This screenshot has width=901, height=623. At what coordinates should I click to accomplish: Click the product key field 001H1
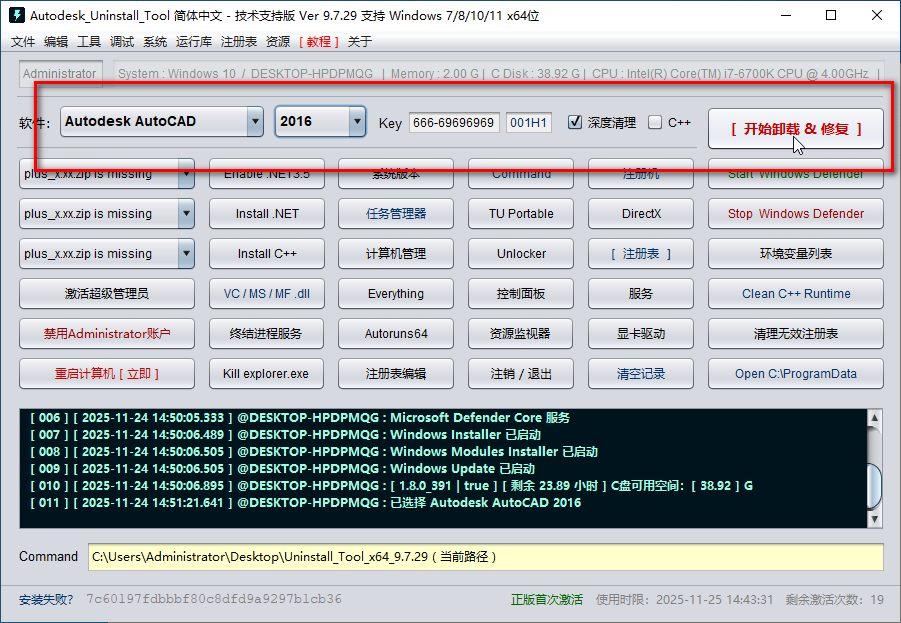tap(528, 122)
